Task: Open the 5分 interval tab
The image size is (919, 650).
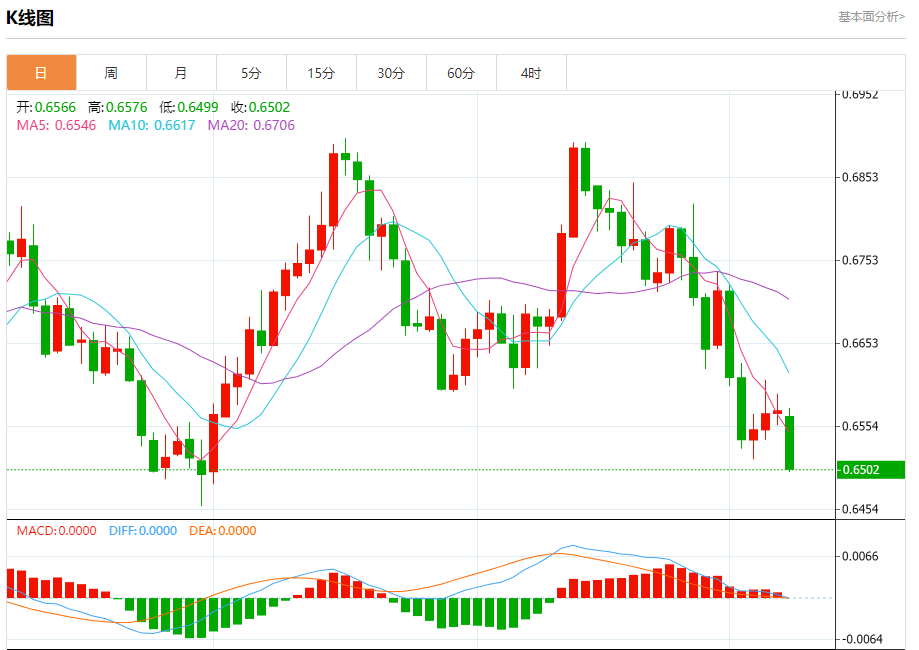Action: point(251,73)
